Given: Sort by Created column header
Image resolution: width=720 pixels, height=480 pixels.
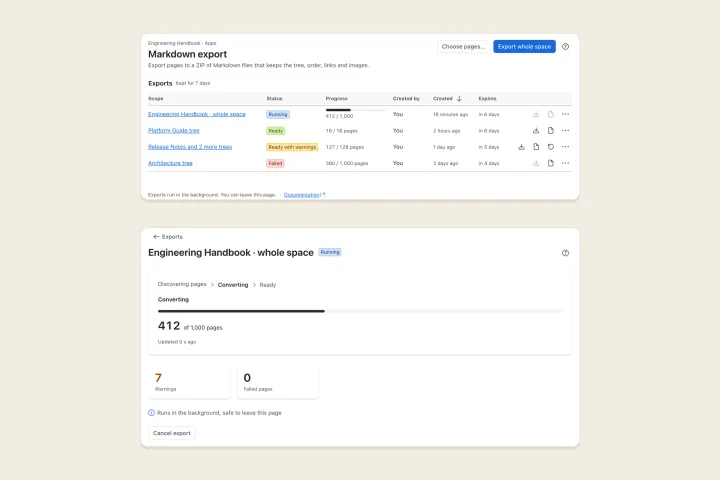Looking at the screenshot, I should click(x=443, y=99).
